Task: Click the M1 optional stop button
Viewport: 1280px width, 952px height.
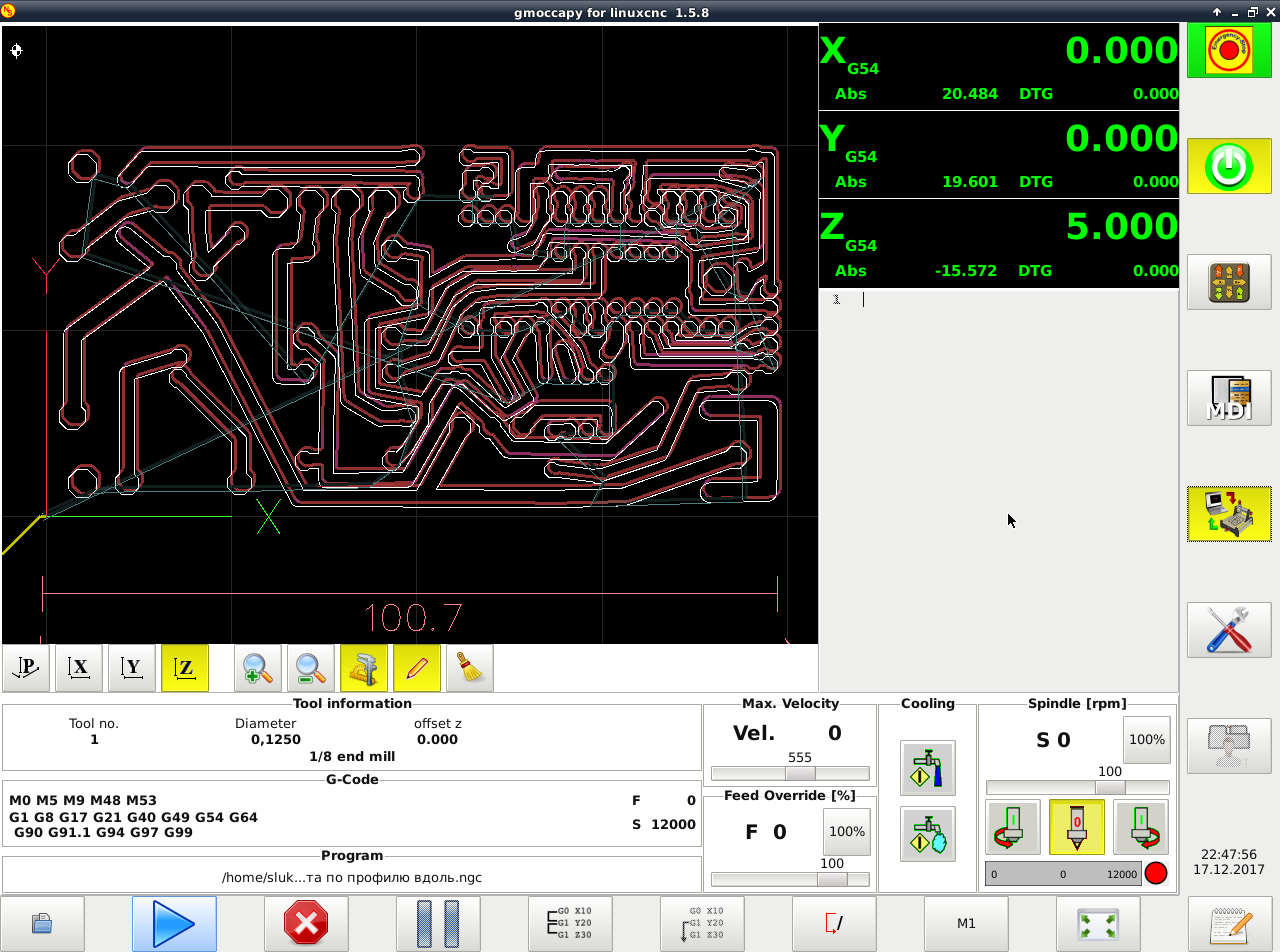Action: 966,923
